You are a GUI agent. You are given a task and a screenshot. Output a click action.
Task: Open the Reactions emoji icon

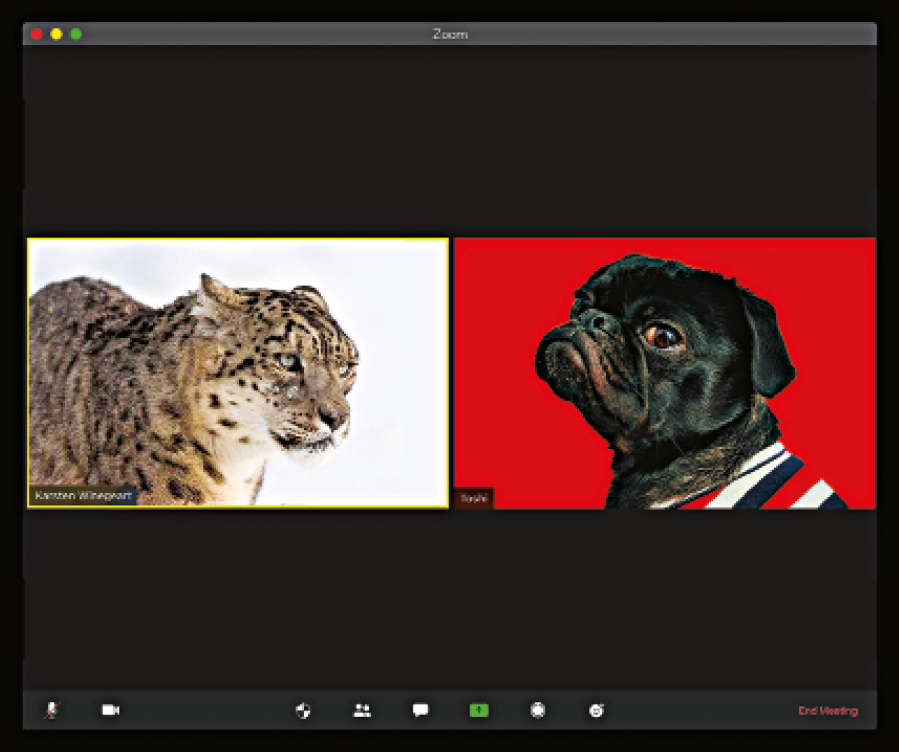pos(597,710)
